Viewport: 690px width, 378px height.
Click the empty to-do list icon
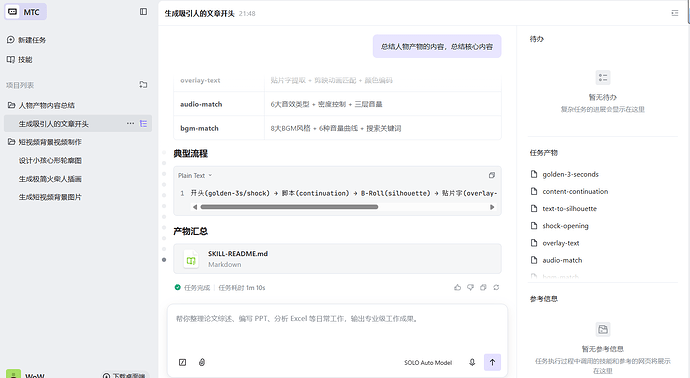point(603,77)
